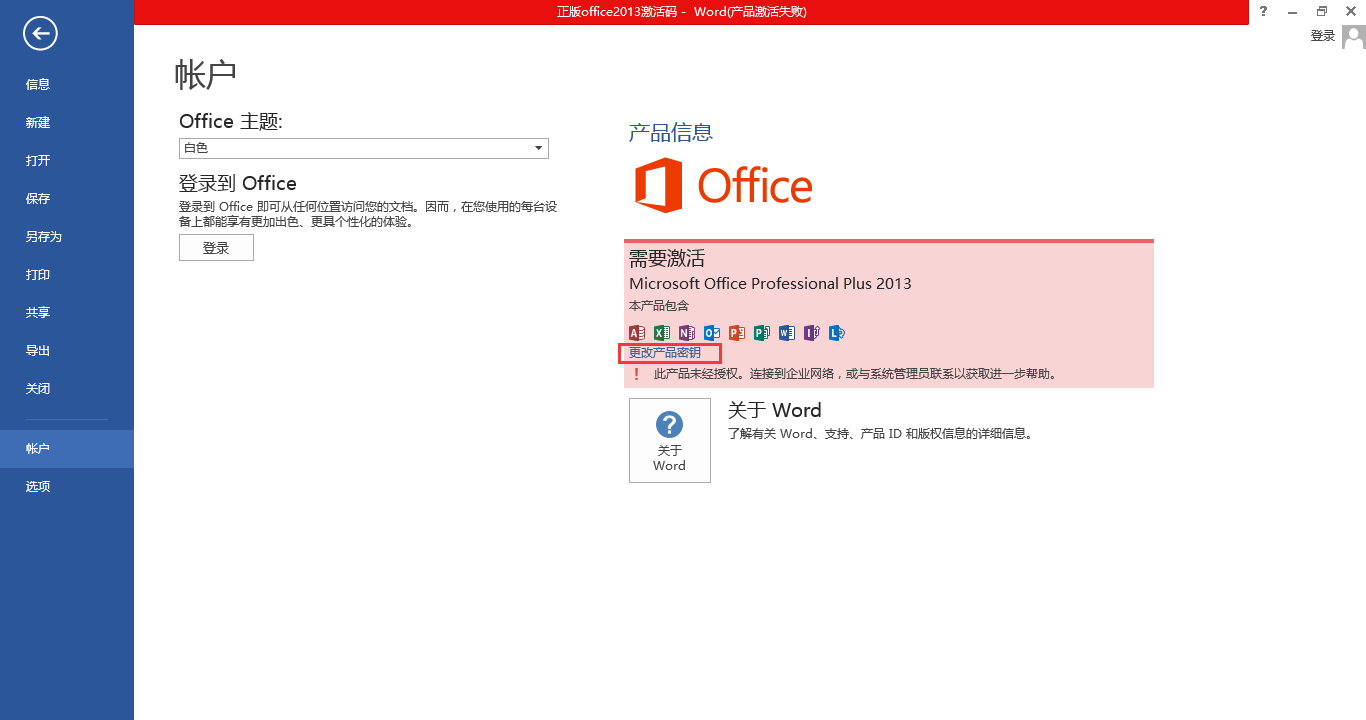
Task: Click the Publisher application icon
Action: 761,333
